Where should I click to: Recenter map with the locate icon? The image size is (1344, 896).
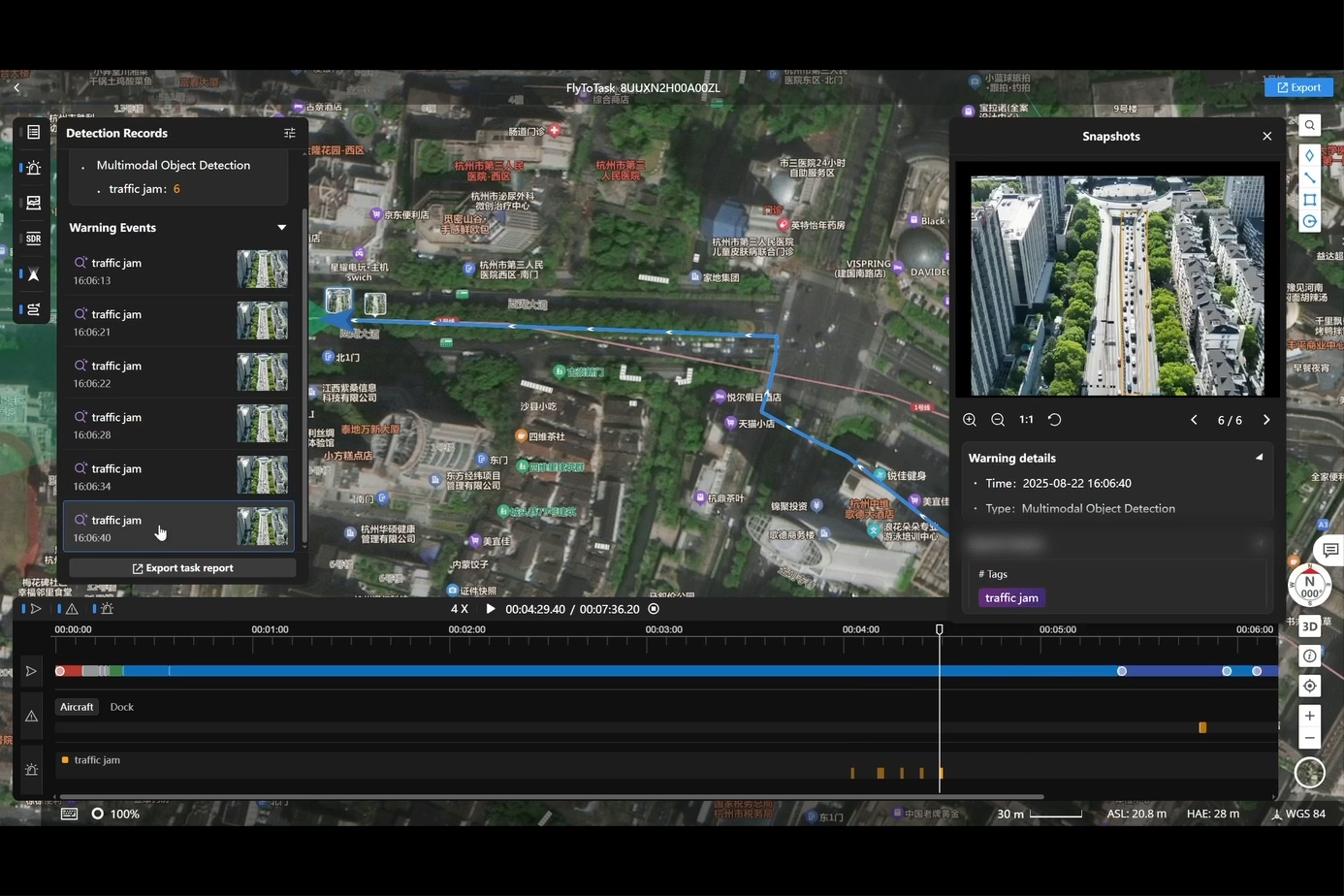coord(1309,686)
